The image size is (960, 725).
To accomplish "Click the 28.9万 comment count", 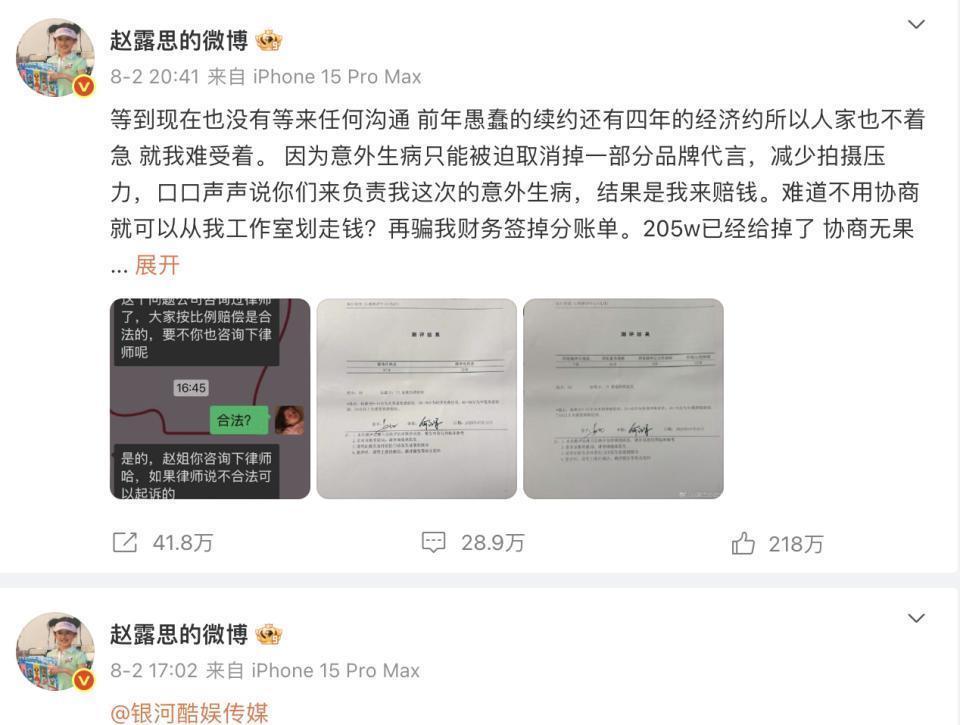I will pos(493,543).
